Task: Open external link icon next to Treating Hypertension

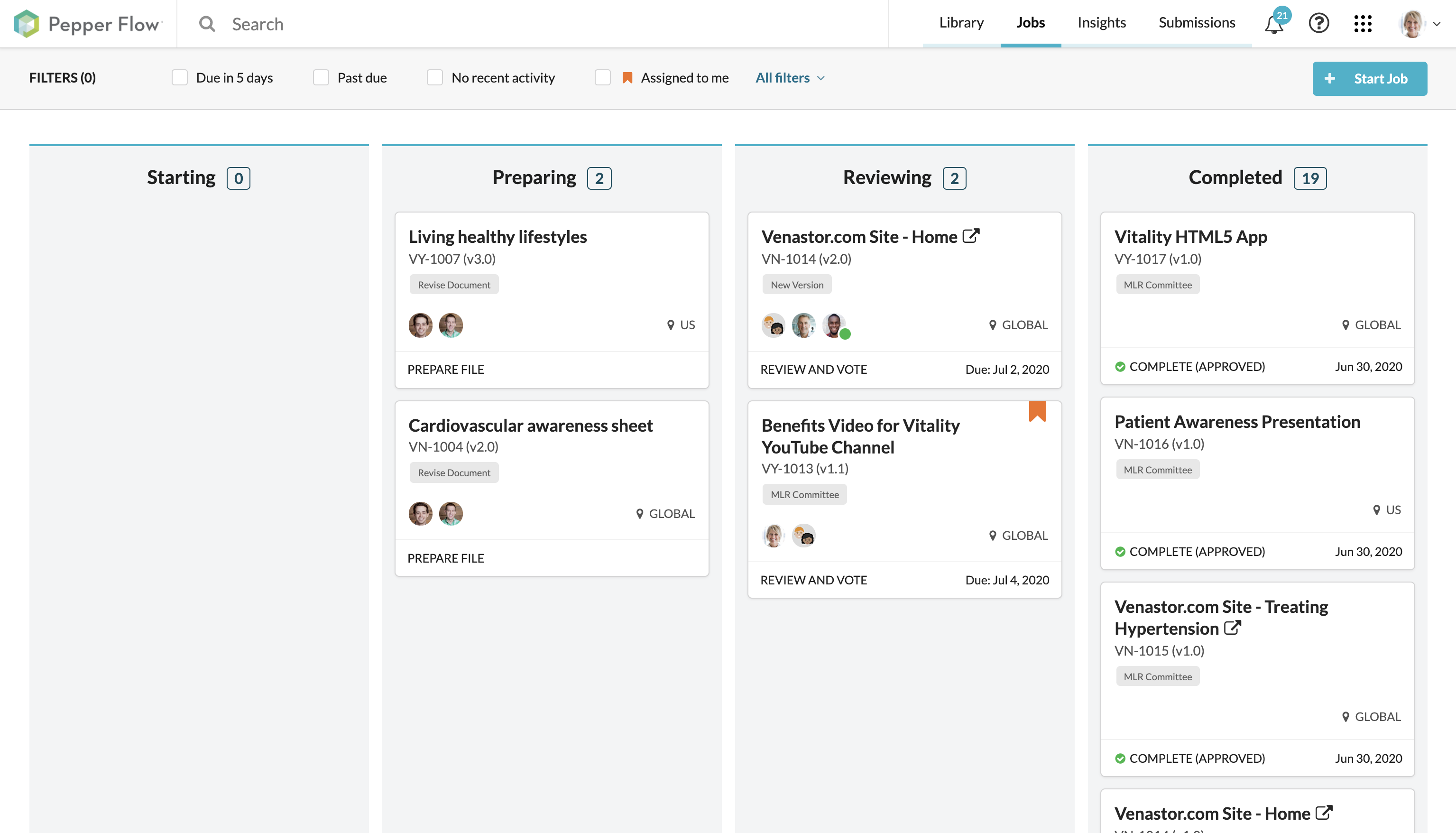Action: click(x=1233, y=628)
